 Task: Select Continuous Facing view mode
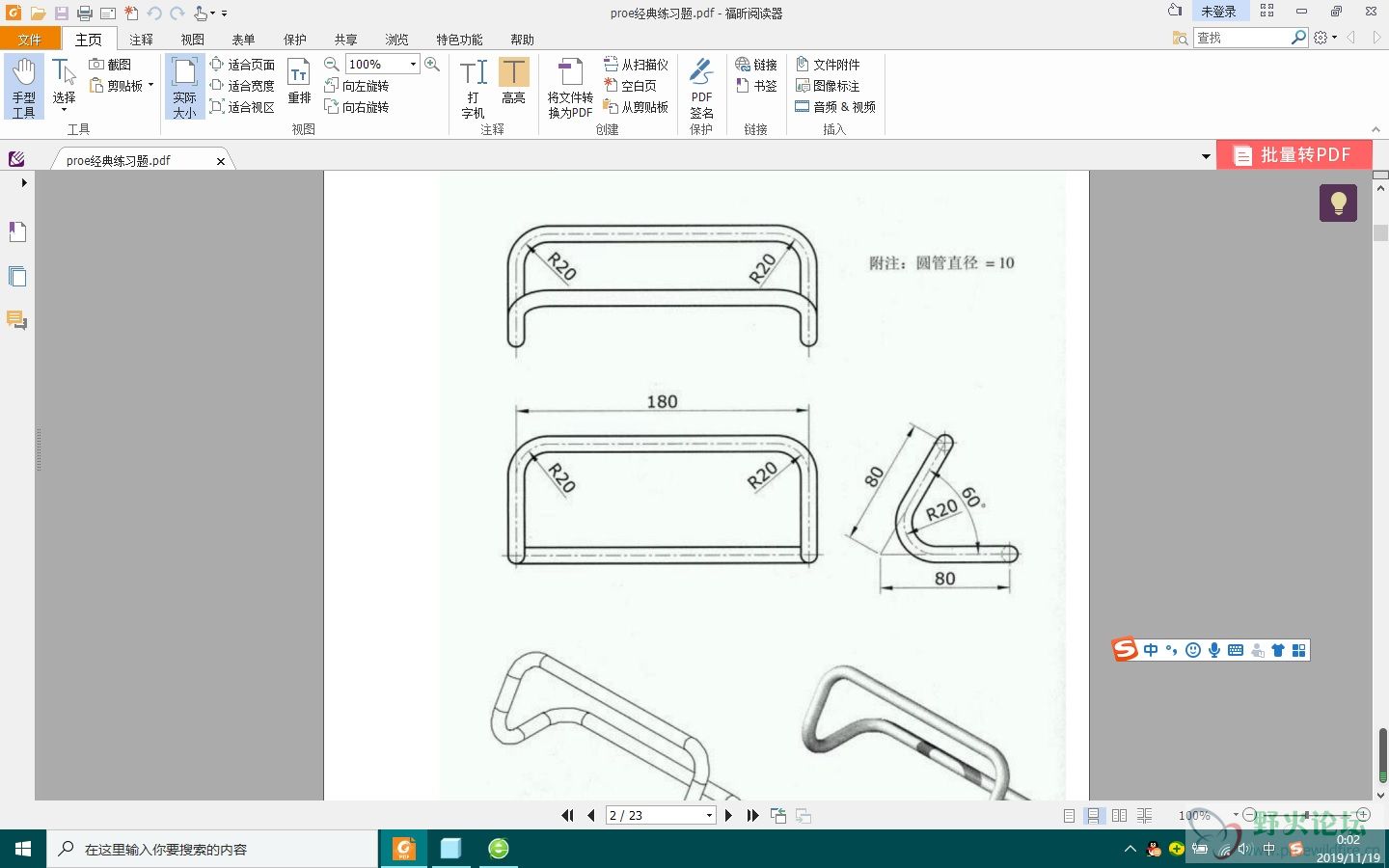pyautogui.click(x=1144, y=816)
